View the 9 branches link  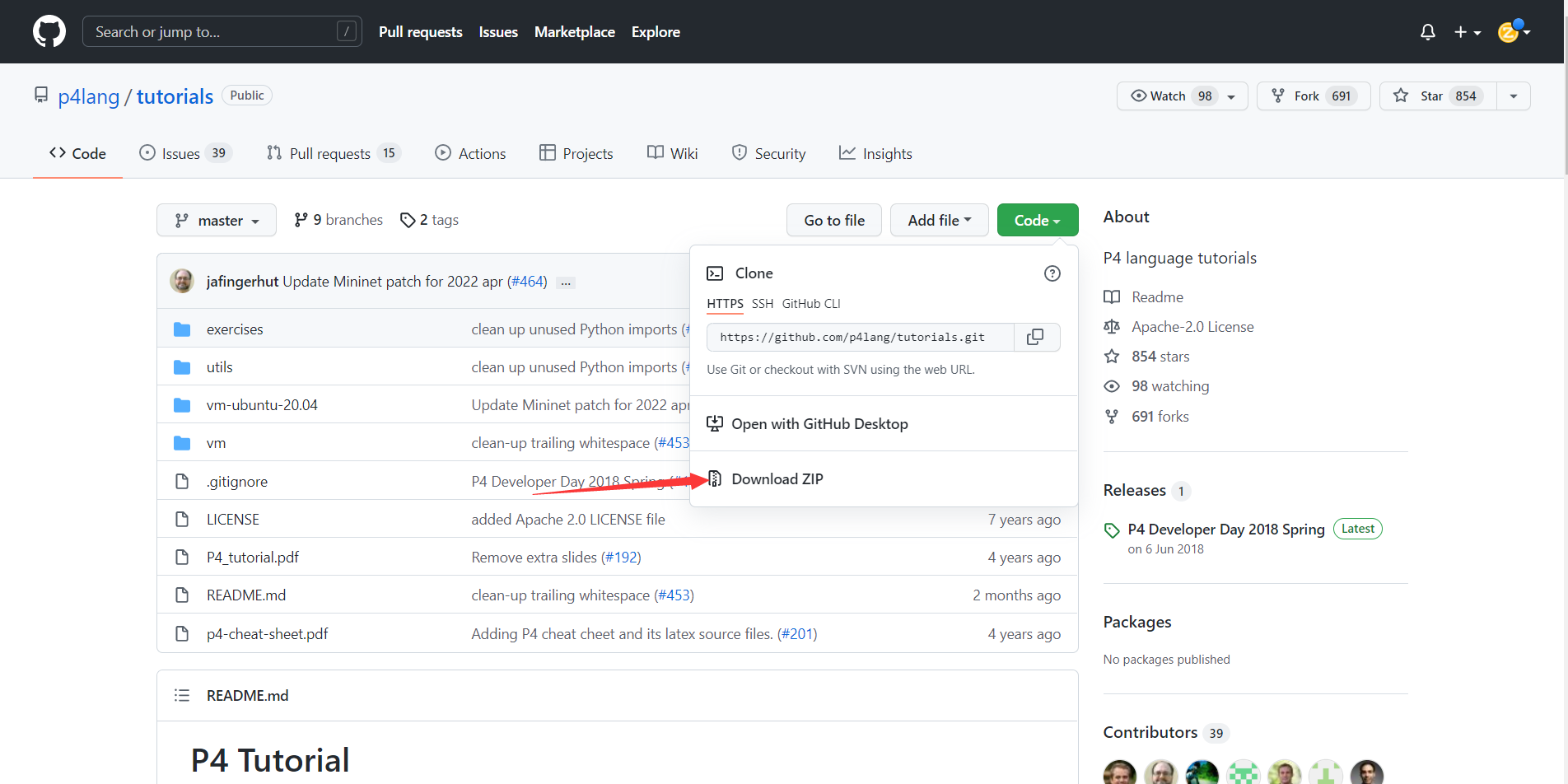tap(338, 220)
